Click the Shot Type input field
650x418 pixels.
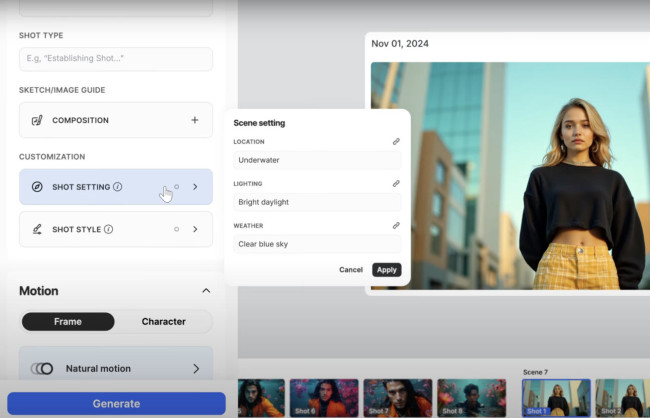[116, 59]
